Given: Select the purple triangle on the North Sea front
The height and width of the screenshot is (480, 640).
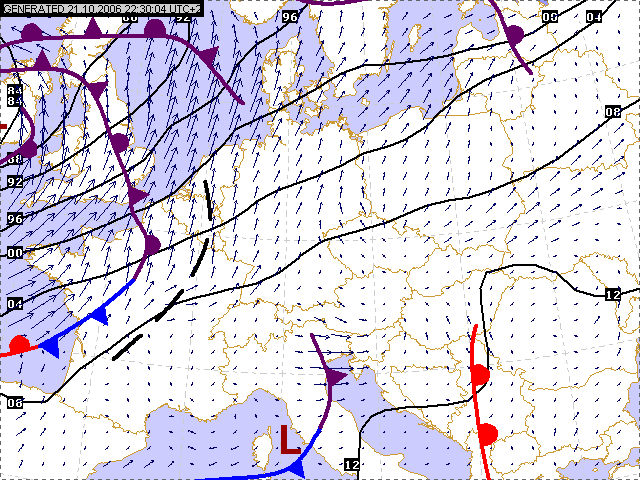Looking at the screenshot, I should 208,55.
